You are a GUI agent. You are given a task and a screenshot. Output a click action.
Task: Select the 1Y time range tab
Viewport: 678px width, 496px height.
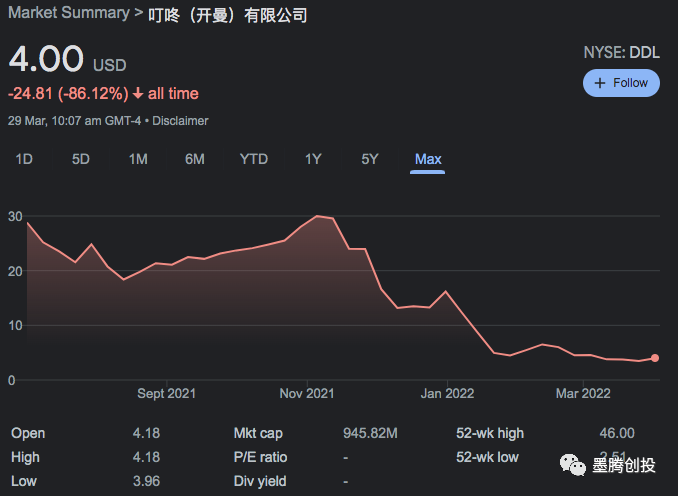tap(313, 159)
